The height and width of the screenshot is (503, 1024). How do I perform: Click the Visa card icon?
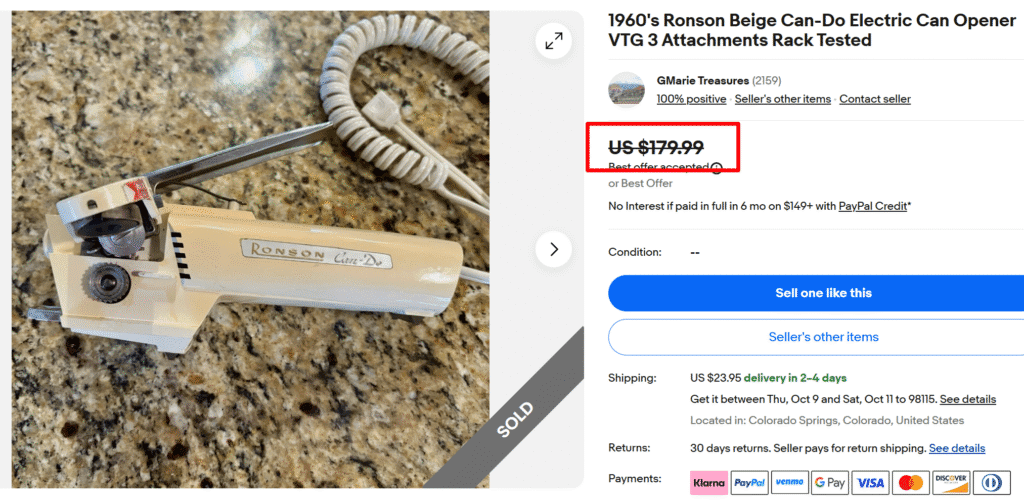click(870, 483)
